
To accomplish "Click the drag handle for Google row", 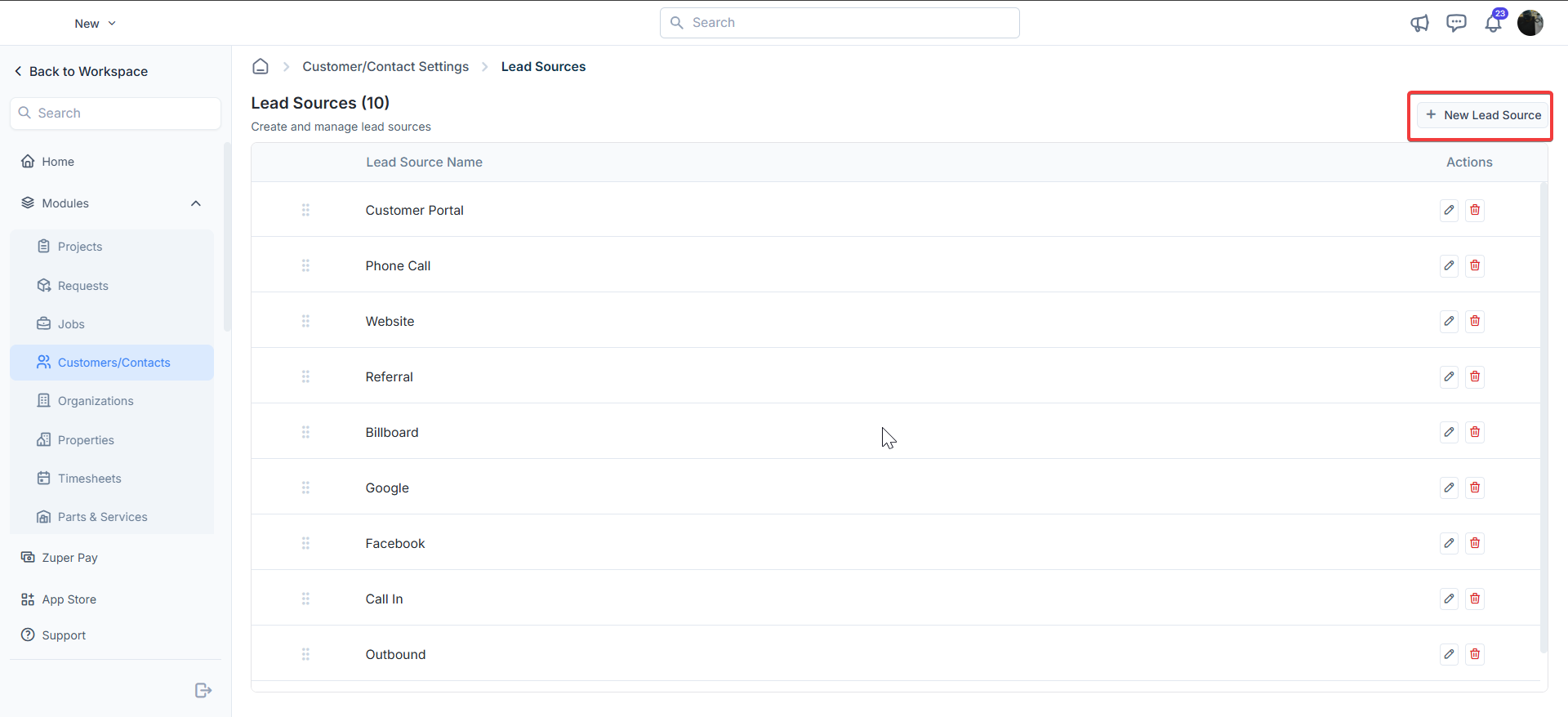I will [x=305, y=488].
